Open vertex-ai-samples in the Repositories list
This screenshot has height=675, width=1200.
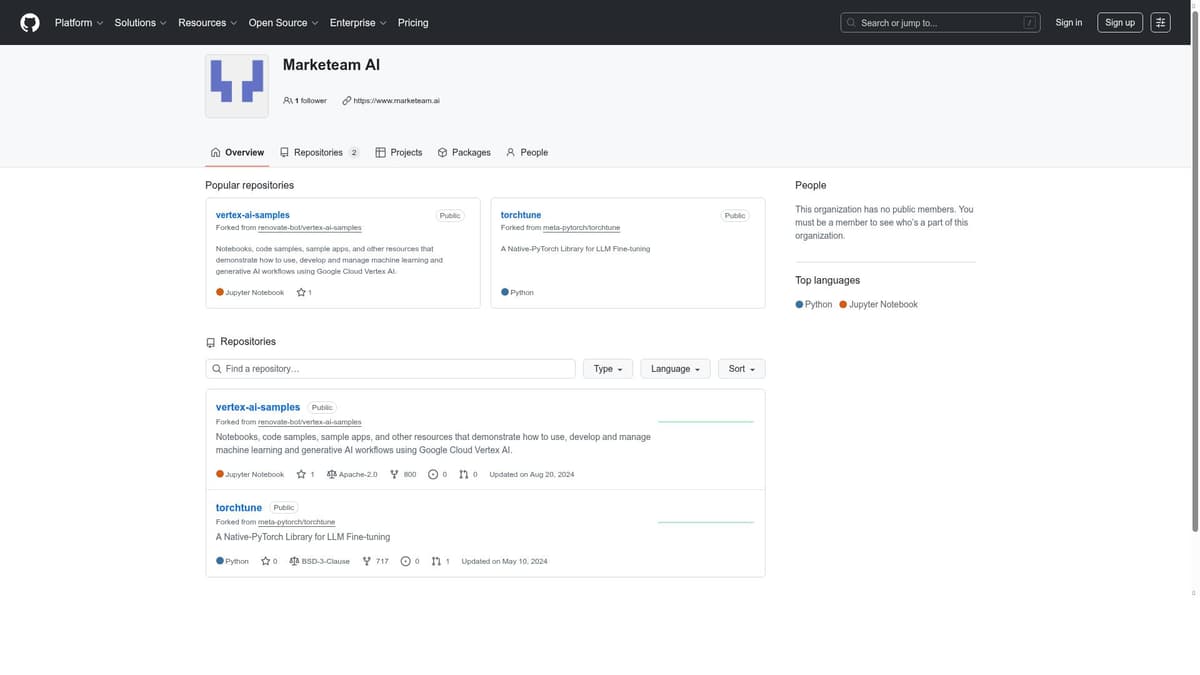(258, 407)
